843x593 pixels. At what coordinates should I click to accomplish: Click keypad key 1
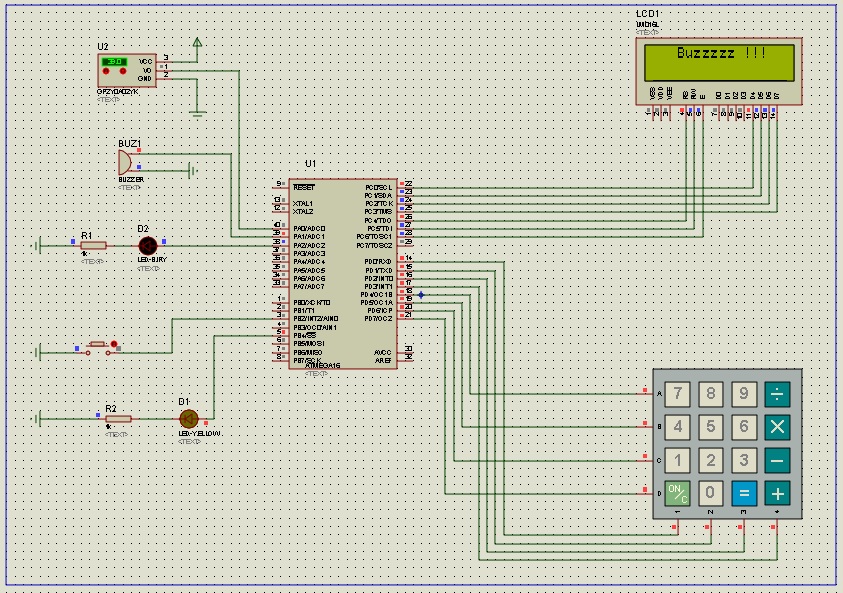click(677, 461)
